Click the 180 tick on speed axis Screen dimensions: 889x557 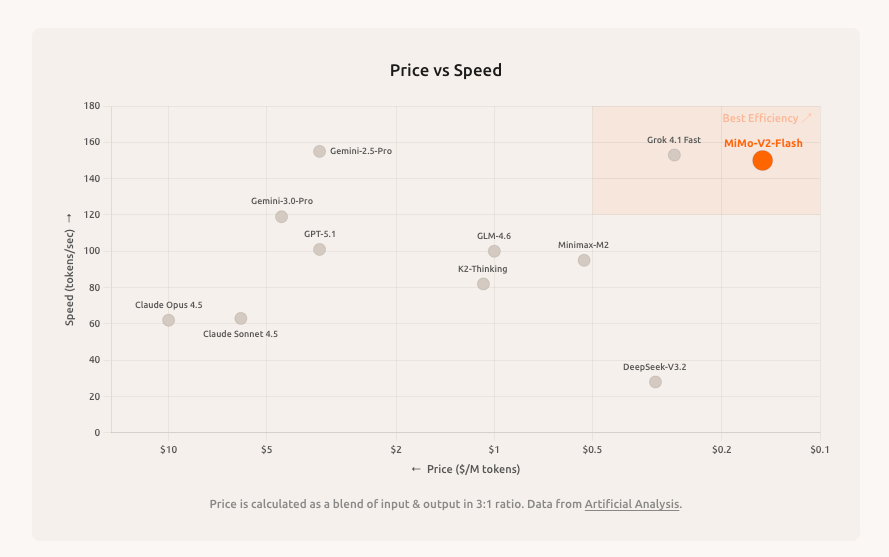92,106
